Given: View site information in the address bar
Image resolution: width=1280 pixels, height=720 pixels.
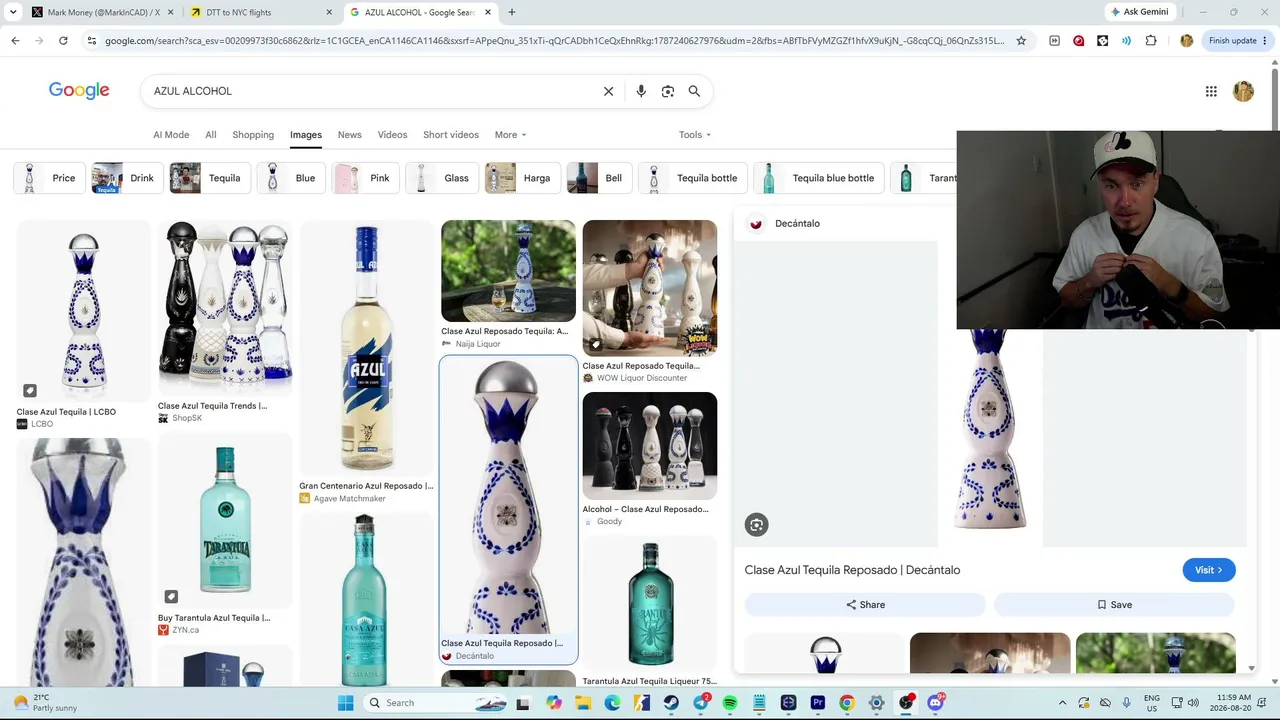Looking at the screenshot, I should (x=91, y=41).
